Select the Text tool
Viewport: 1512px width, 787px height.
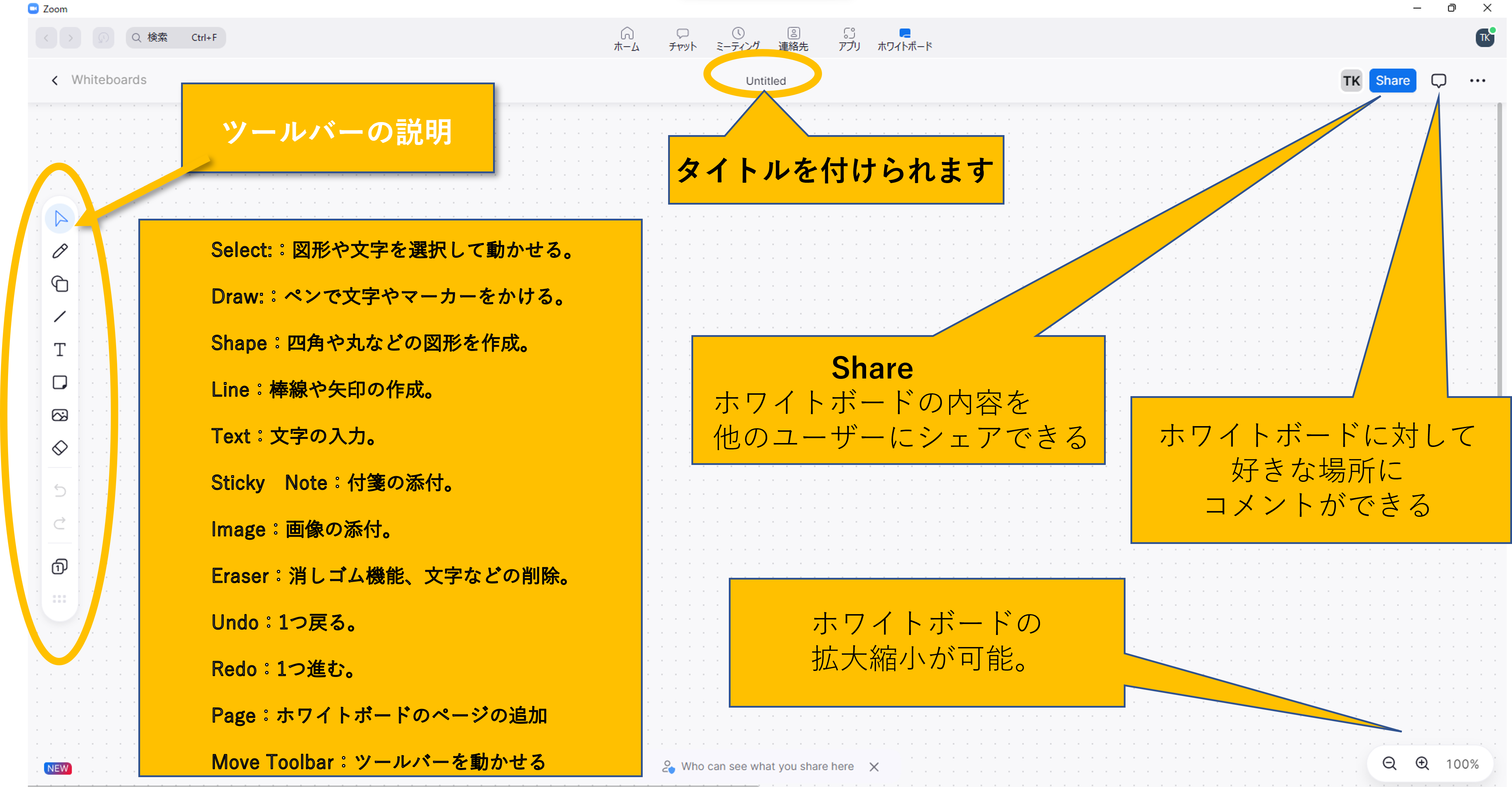(x=60, y=350)
